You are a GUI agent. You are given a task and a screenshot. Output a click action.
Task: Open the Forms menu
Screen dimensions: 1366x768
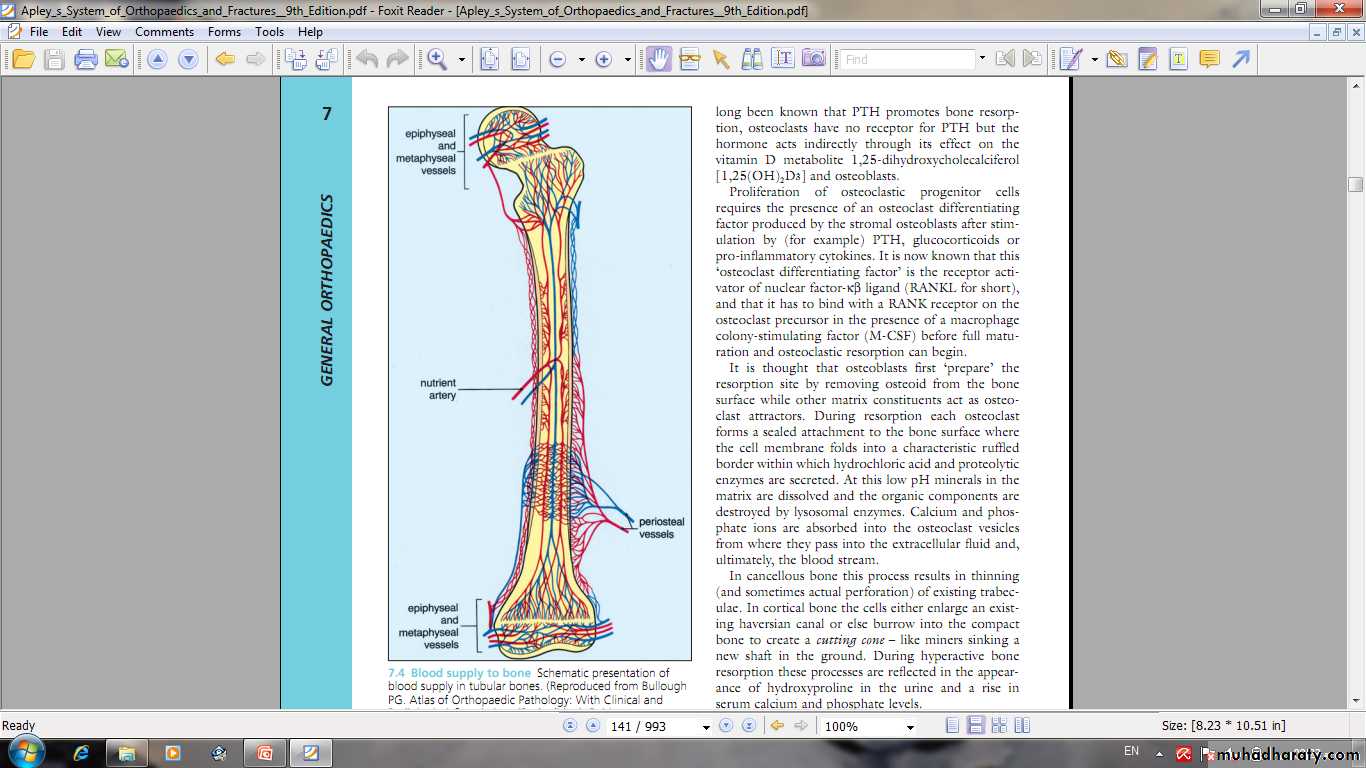224,32
